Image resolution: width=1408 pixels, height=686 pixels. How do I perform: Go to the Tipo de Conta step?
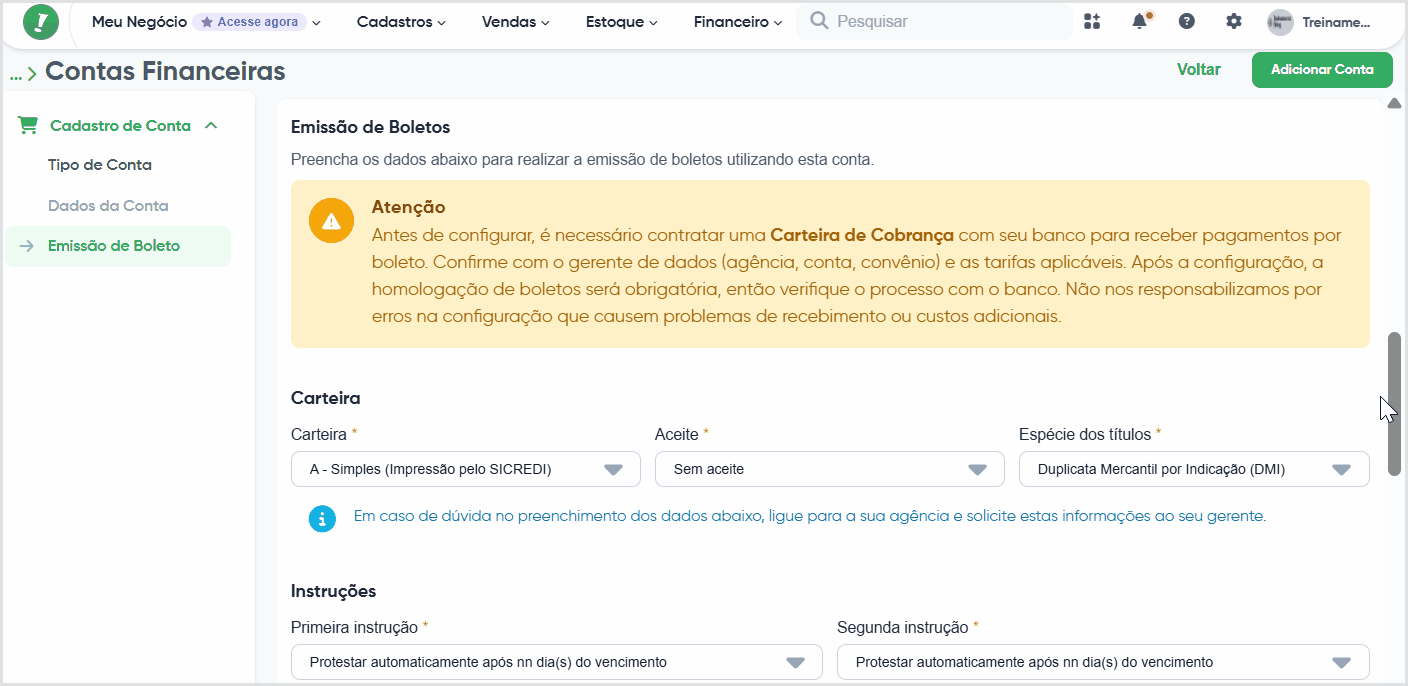click(x=100, y=165)
